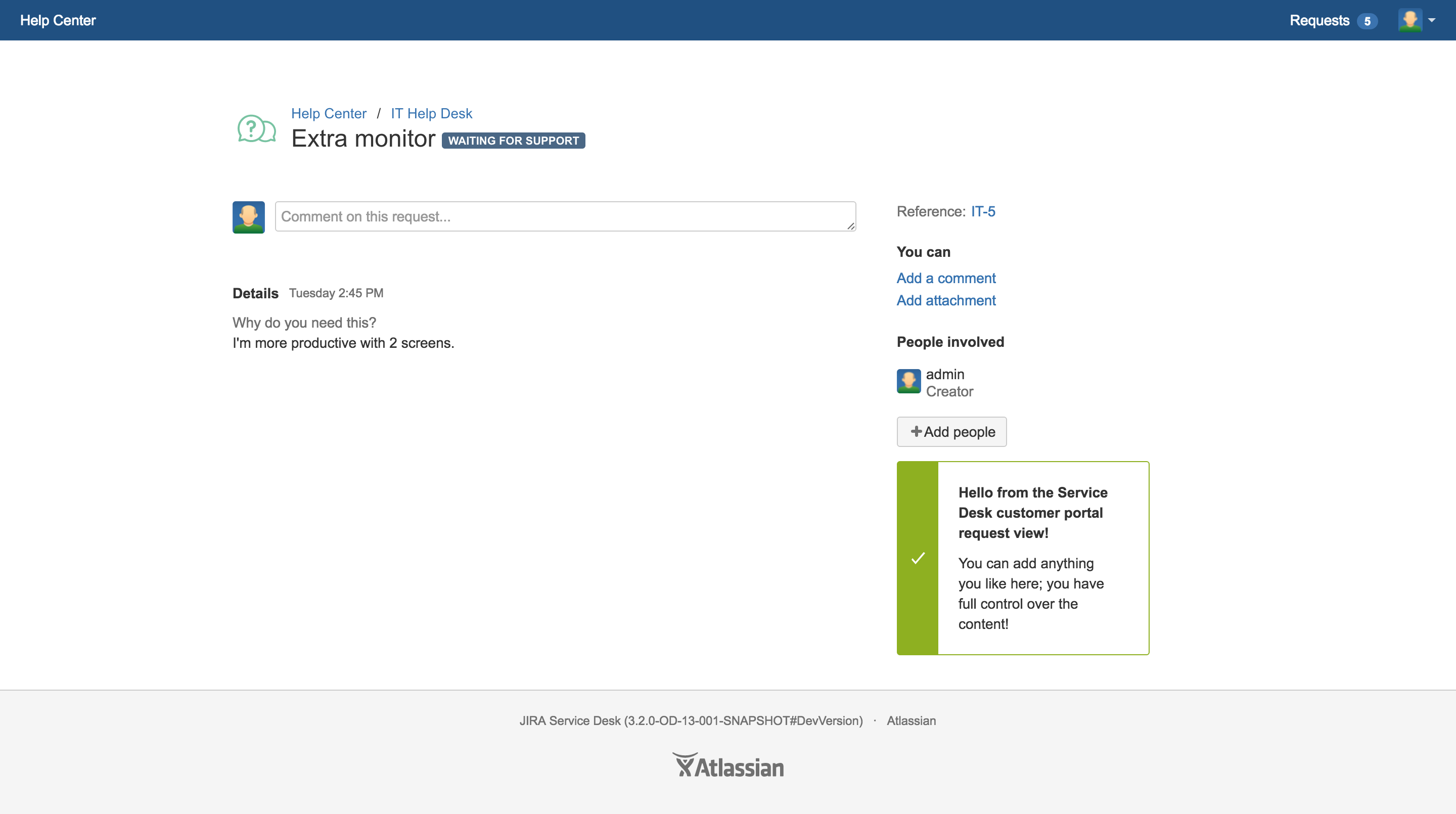Click the JIRA Service Desk version text

click(x=691, y=721)
